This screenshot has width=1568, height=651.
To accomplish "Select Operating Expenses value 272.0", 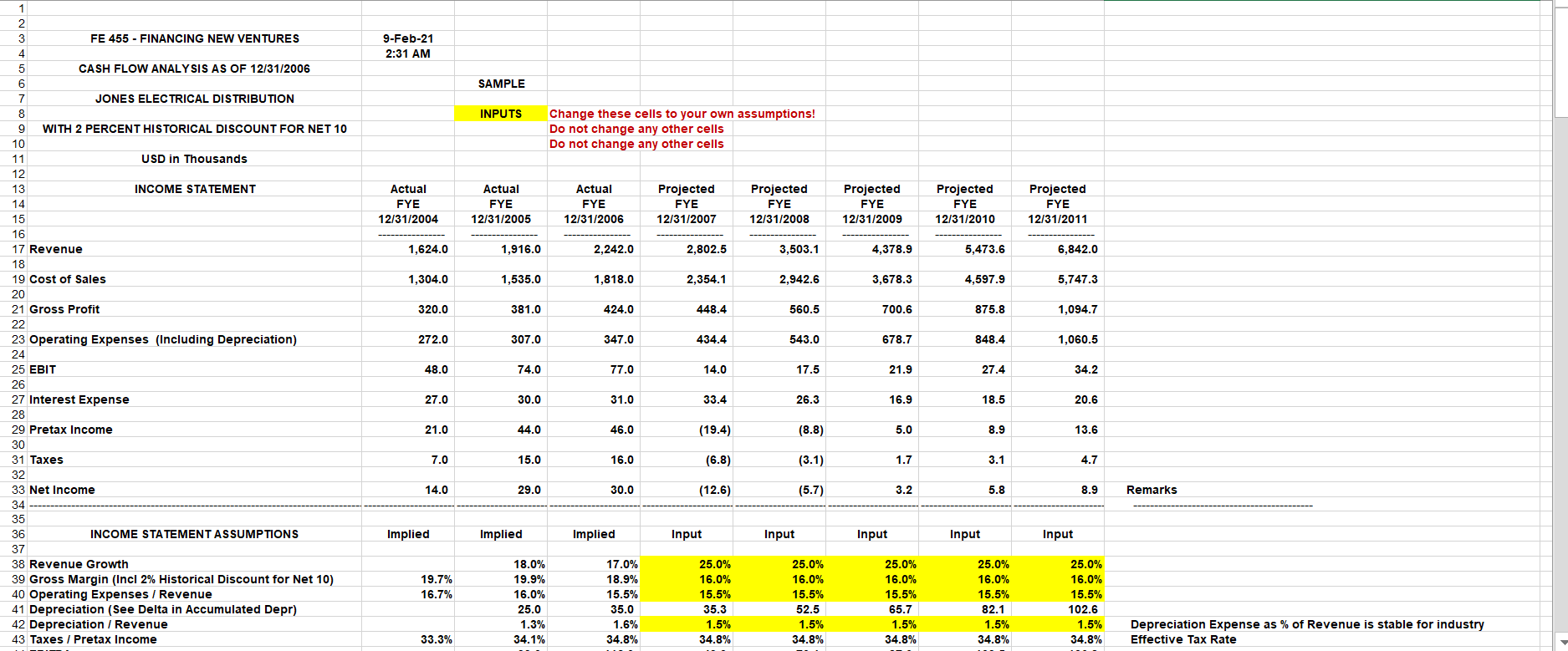I will (433, 339).
